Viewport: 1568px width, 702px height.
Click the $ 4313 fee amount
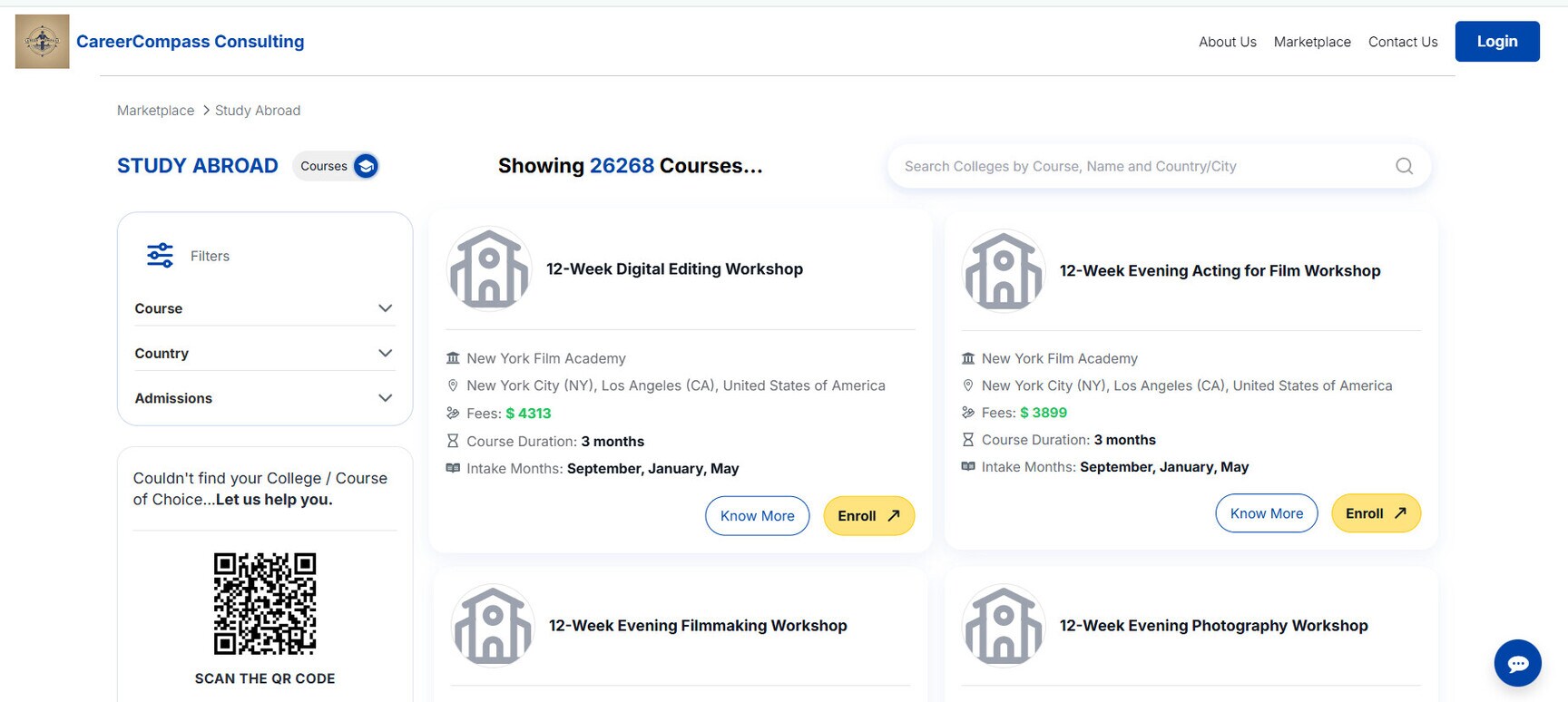click(x=528, y=414)
